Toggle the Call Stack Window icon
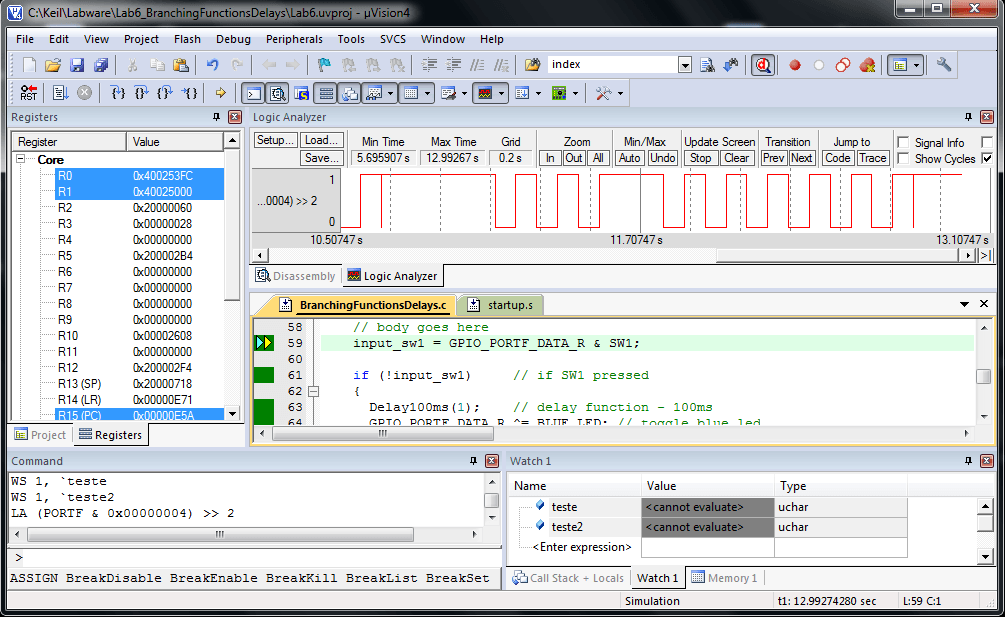This screenshot has width=1005, height=617. click(x=350, y=94)
